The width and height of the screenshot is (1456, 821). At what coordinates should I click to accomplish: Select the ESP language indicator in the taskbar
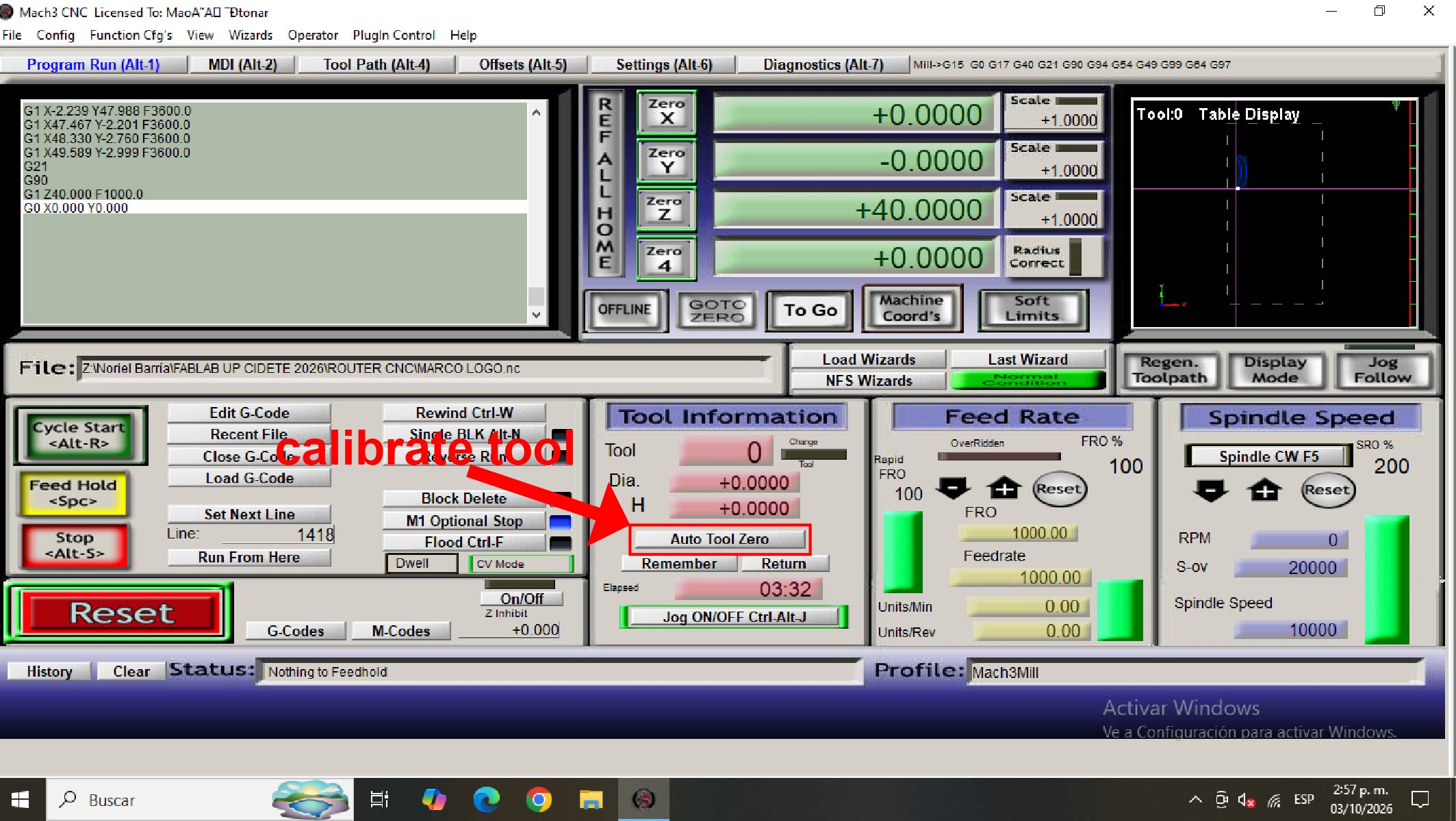tap(1304, 798)
